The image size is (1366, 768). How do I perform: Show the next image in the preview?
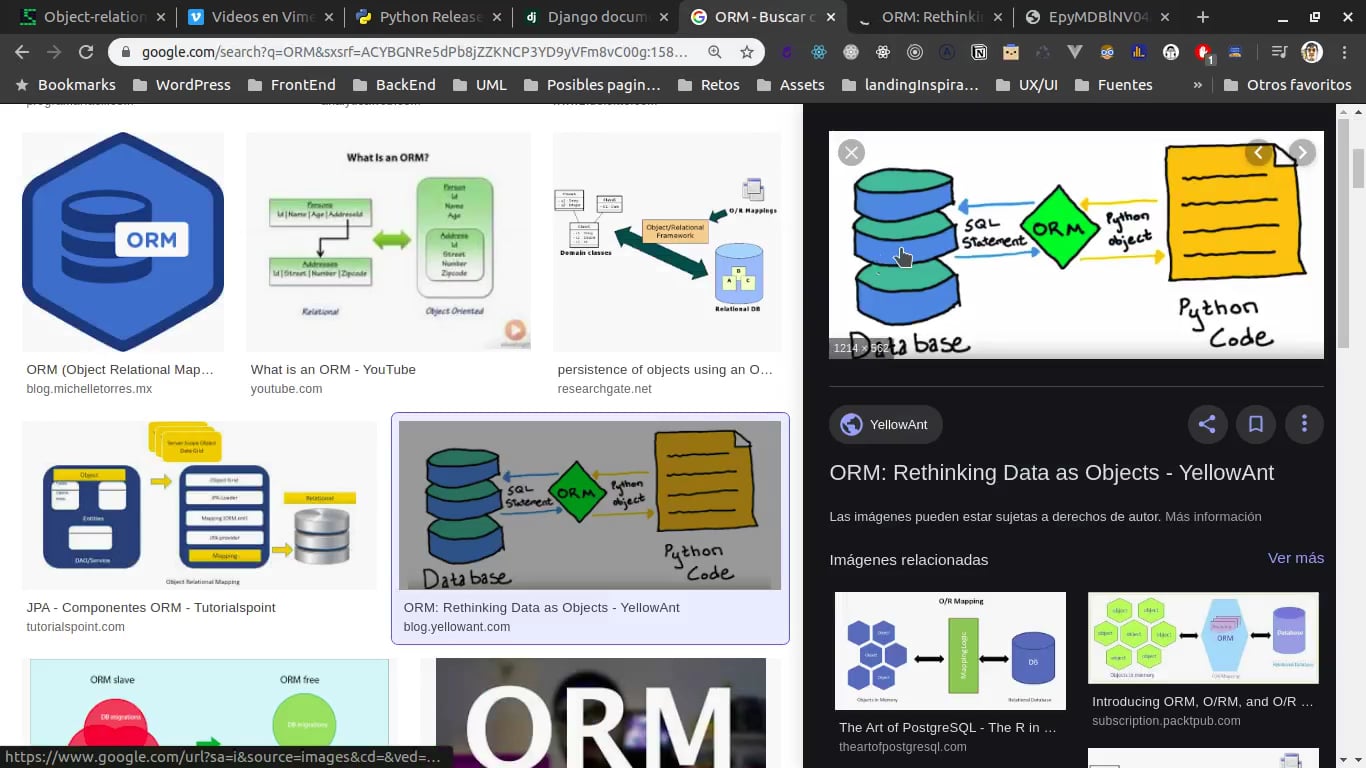coord(1301,152)
